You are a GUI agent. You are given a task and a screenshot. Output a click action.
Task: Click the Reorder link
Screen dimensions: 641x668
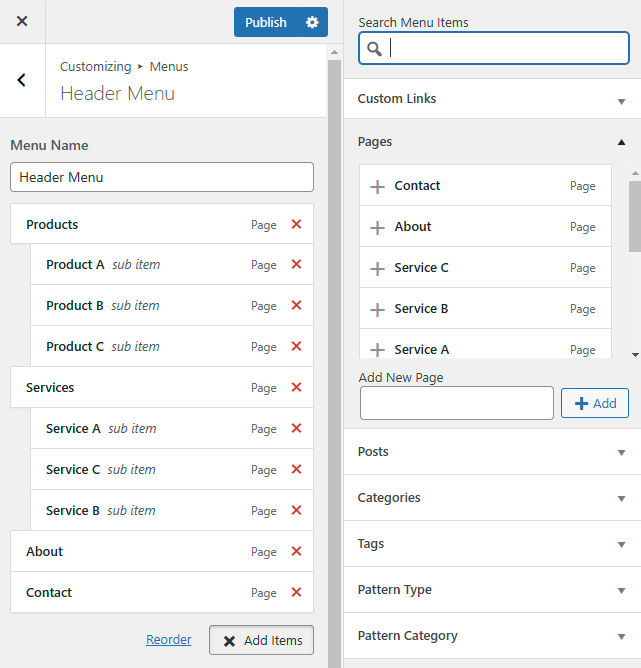pyautogui.click(x=169, y=640)
